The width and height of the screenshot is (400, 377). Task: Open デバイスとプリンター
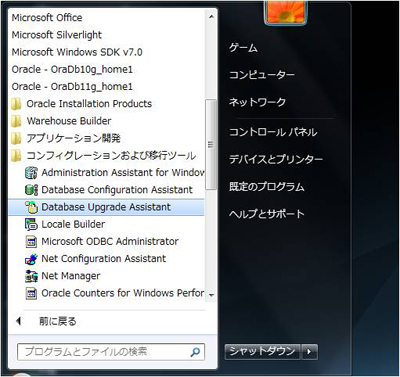276,159
